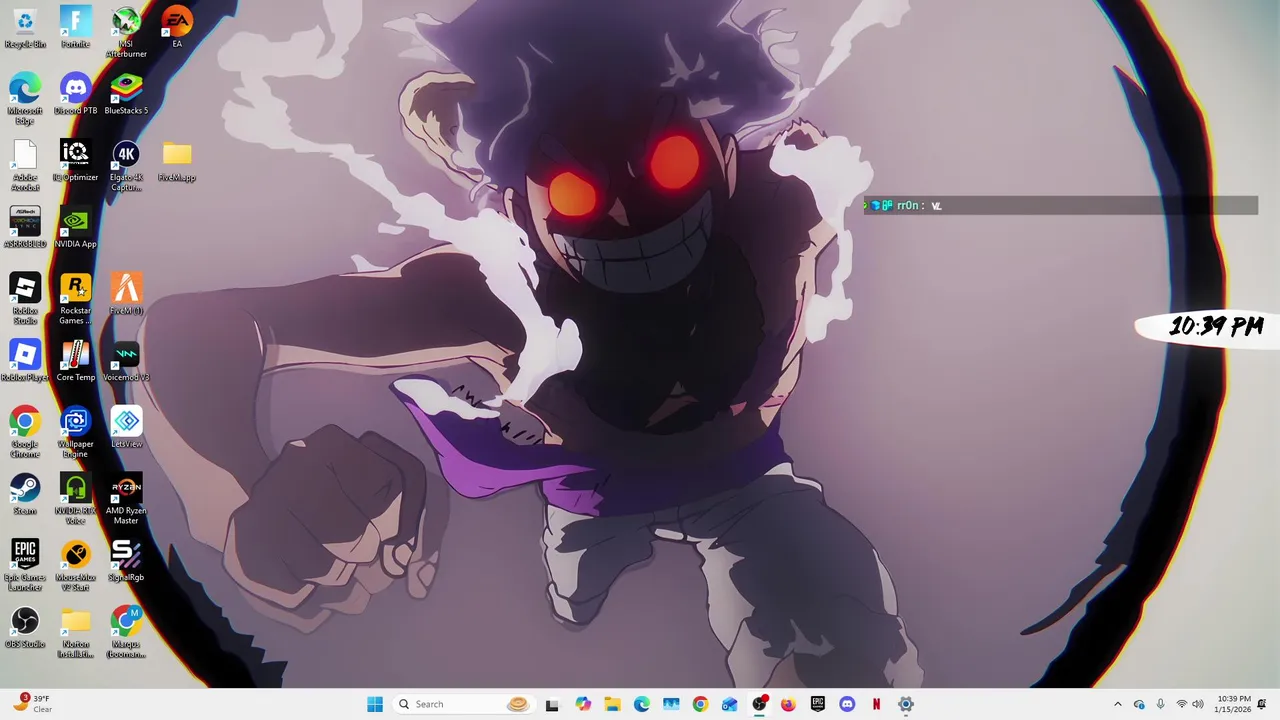
Task: Select the NVIDIA RTX Voice icon
Action: pos(75,499)
